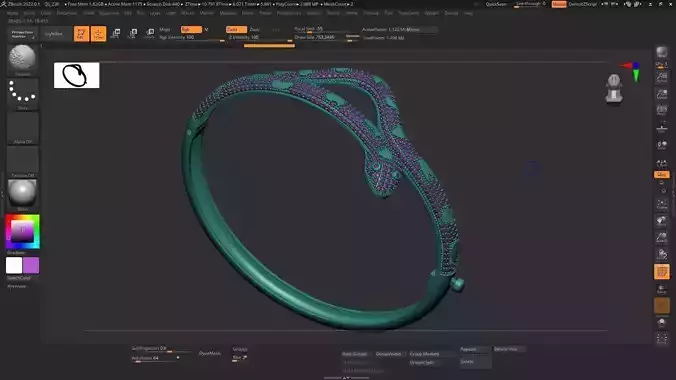Click the camera view head thumbnail
This screenshot has width=676, height=380.
613,89
